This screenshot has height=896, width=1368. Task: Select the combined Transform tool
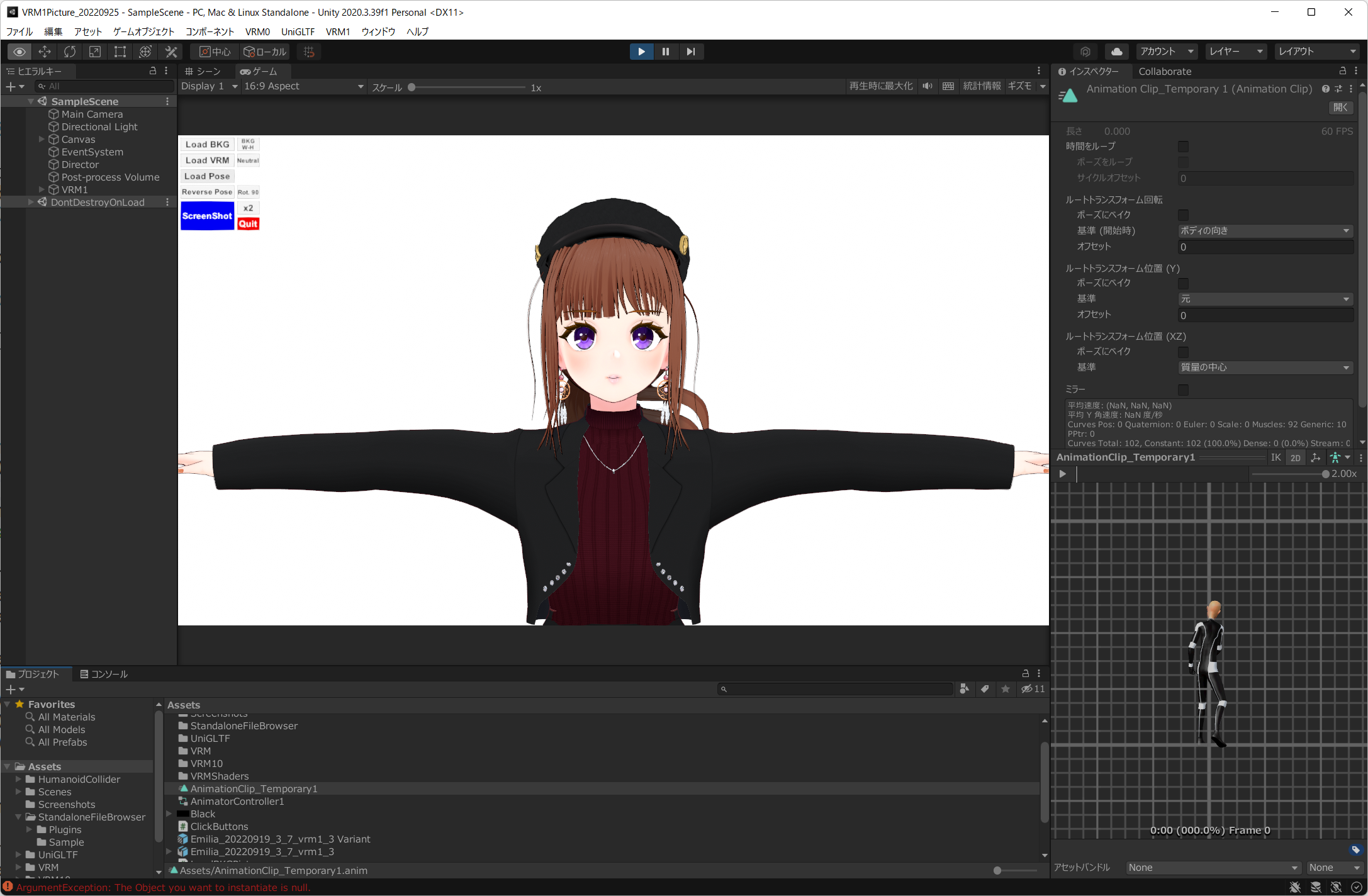(x=145, y=52)
